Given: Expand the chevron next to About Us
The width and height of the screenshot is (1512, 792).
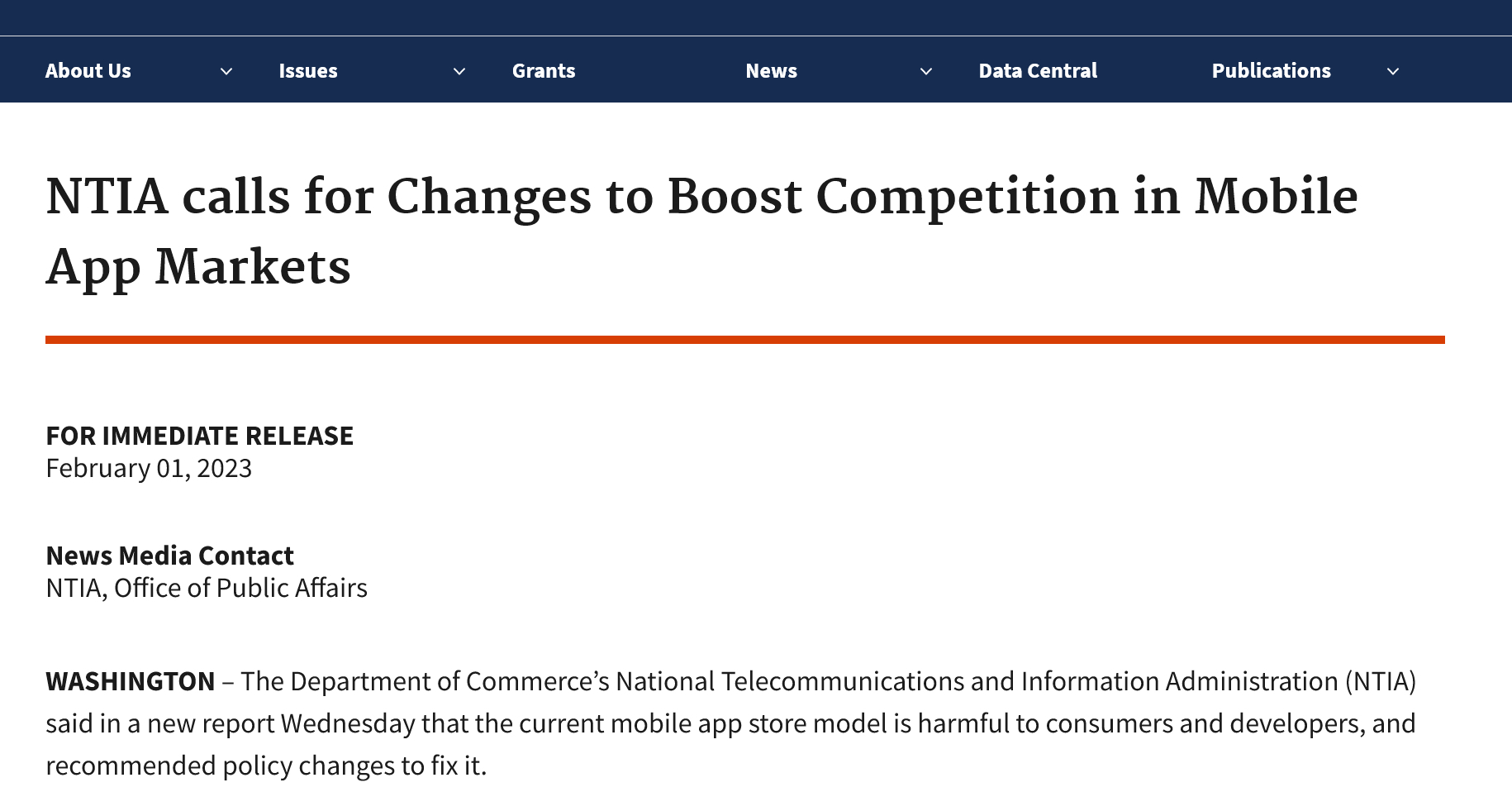Looking at the screenshot, I should pos(226,72).
